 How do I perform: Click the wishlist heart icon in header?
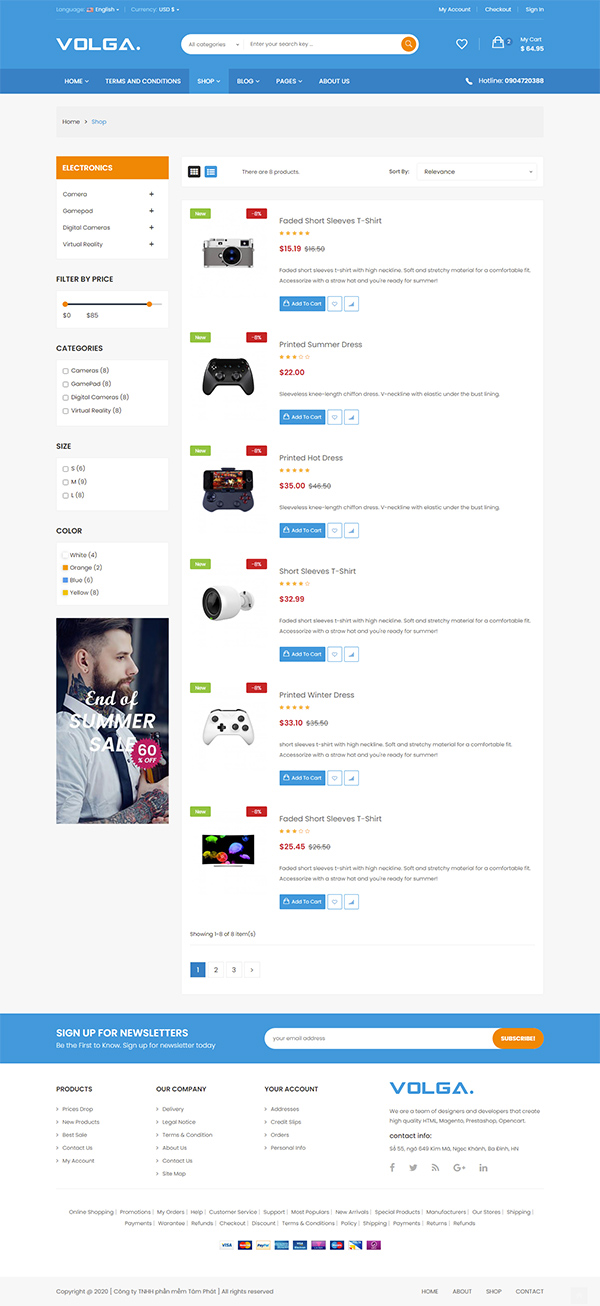click(461, 44)
